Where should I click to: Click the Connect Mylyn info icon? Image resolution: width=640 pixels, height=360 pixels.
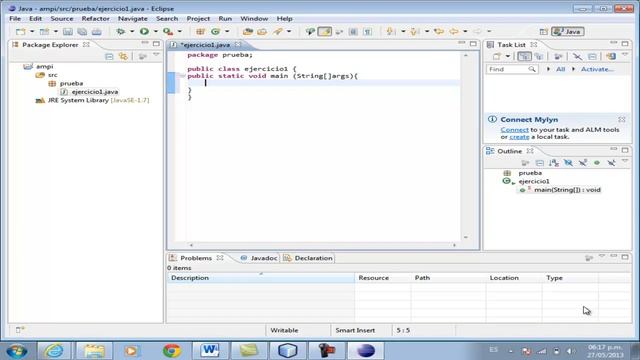[492, 119]
